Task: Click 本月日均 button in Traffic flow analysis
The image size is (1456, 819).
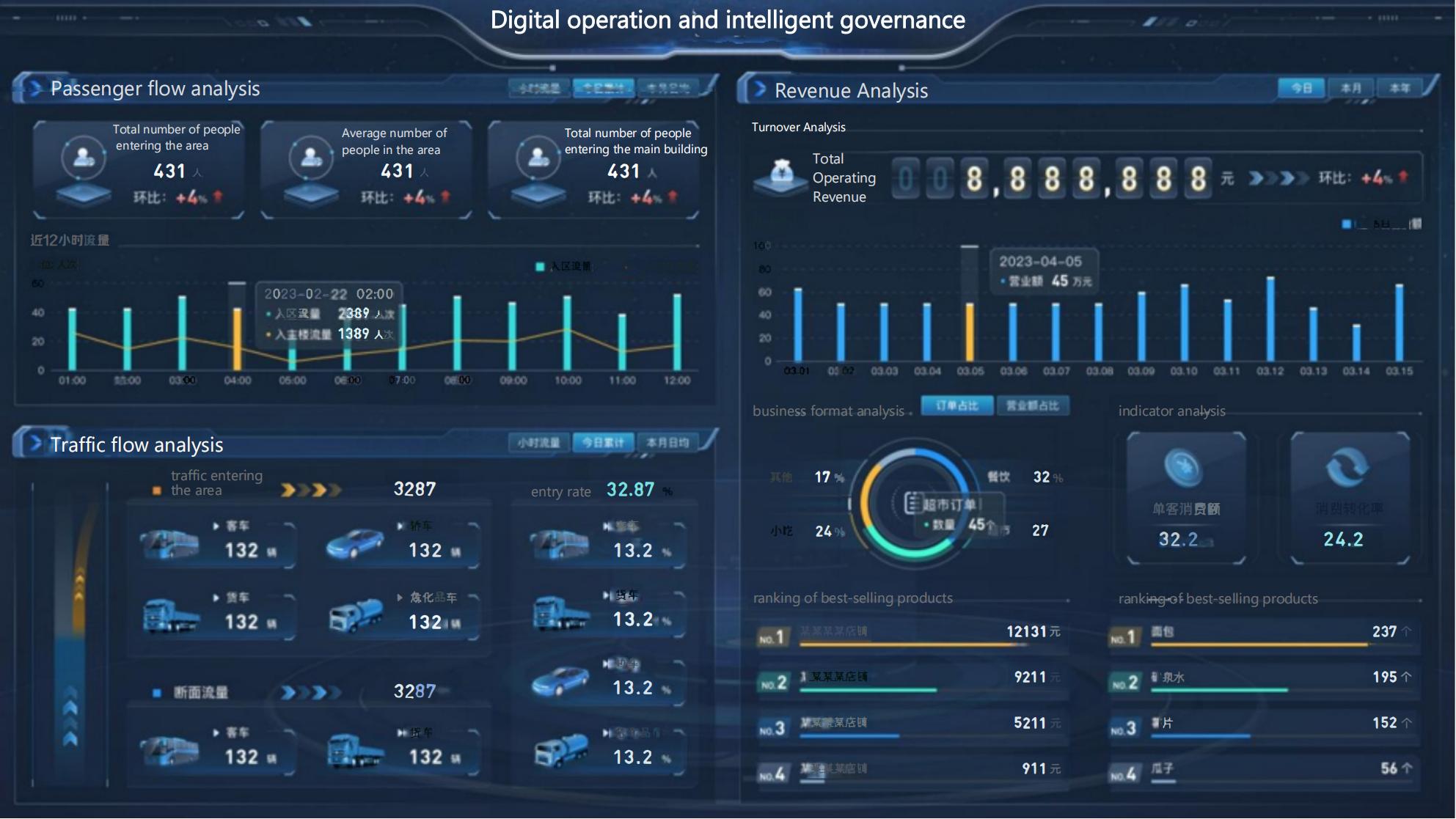Action: click(667, 443)
